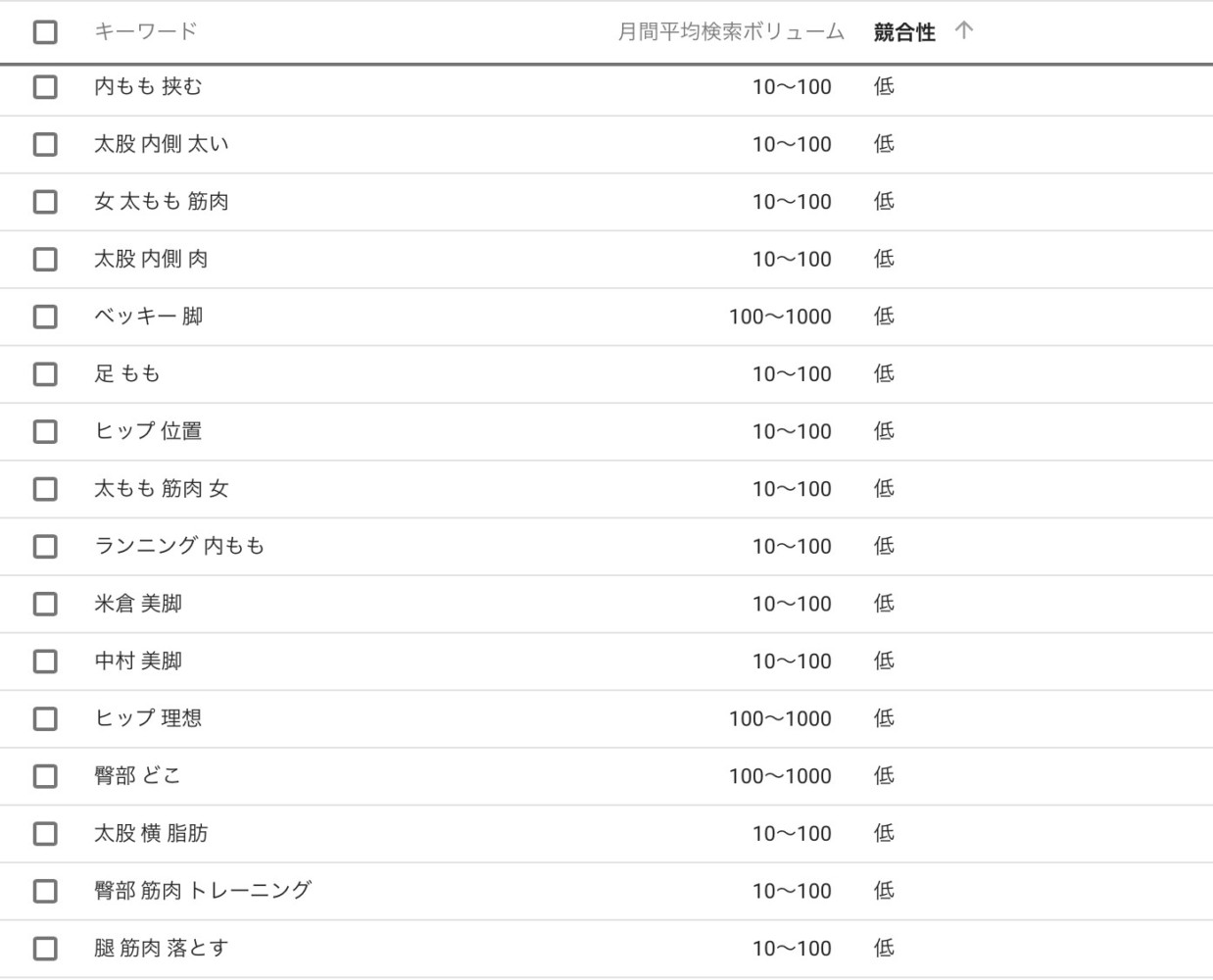Screen dimensions: 1213x980
Task: Tick checkbox next to 米倉 美脚
Action: (45, 604)
